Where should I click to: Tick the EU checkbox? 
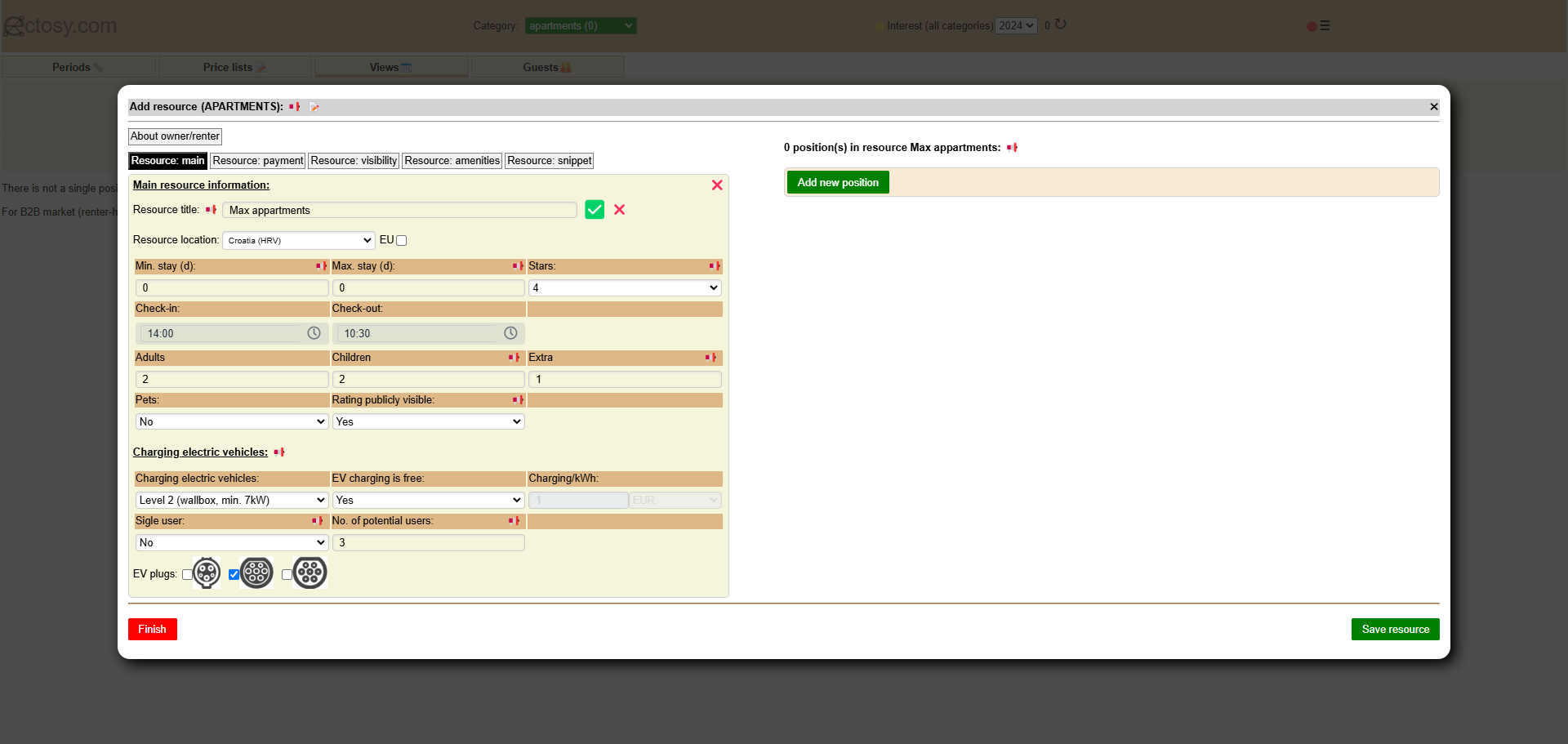(402, 241)
